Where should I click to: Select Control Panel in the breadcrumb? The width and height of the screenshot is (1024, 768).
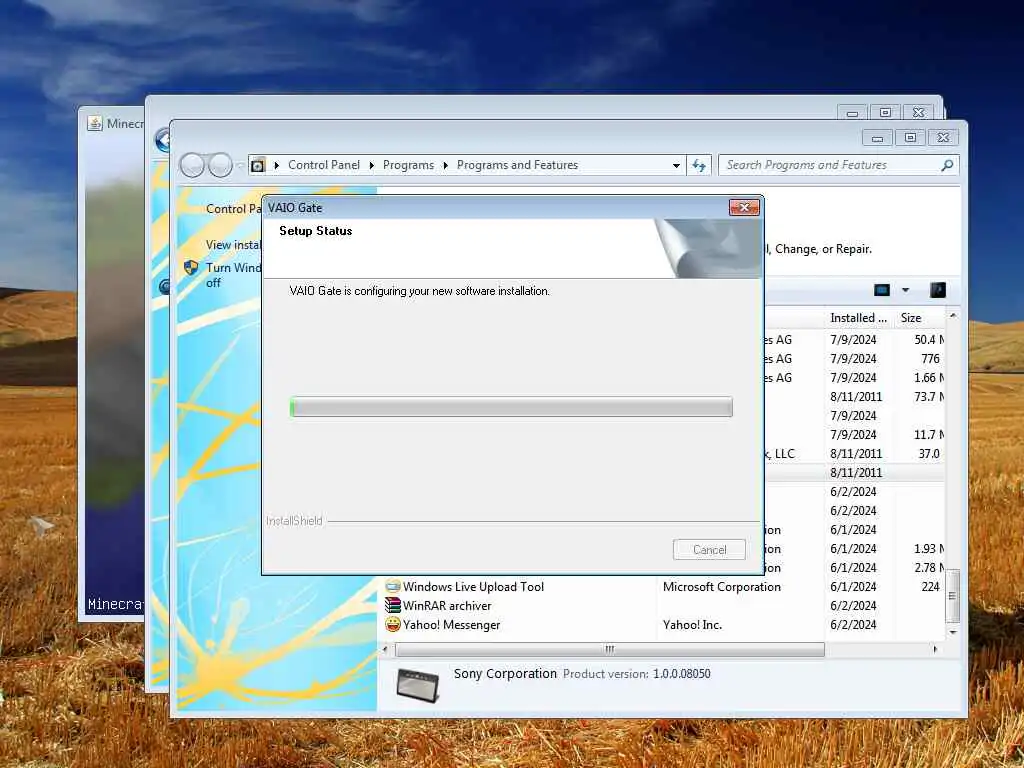(324, 165)
